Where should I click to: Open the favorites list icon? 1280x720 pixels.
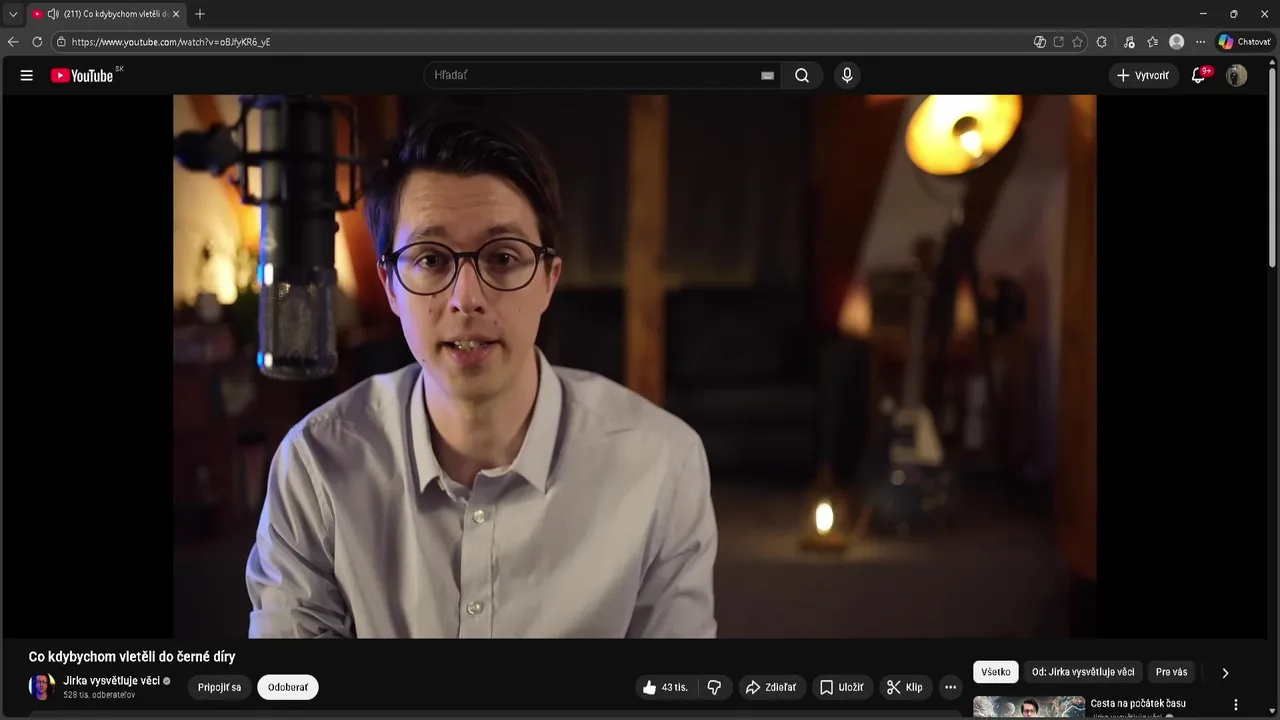(1153, 42)
